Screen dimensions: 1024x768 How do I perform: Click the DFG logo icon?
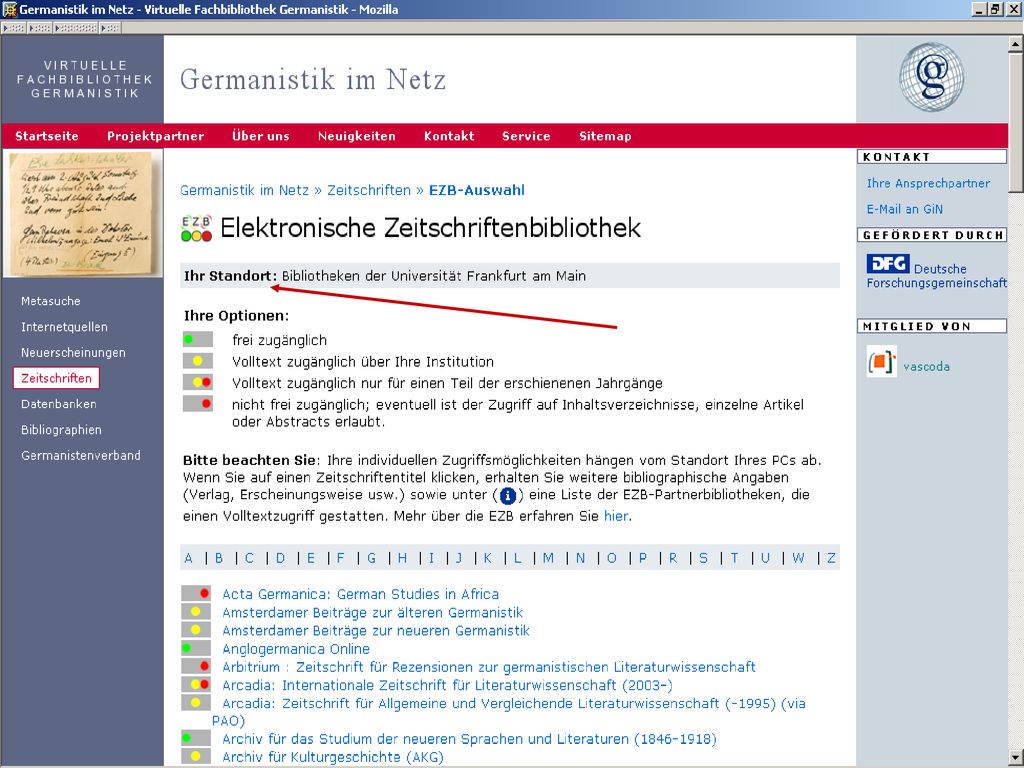point(888,264)
